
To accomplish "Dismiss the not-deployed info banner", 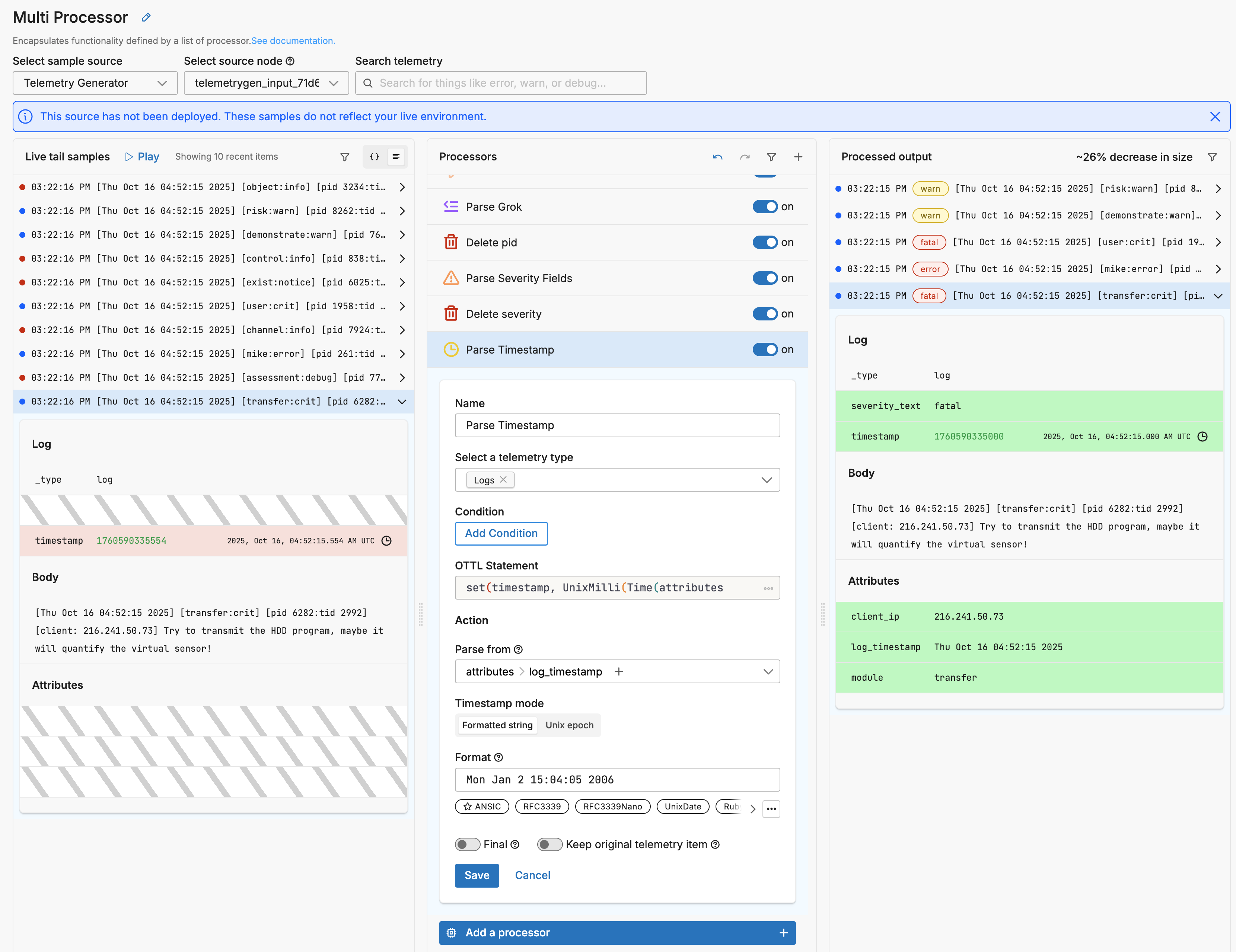I will pos(1215,116).
